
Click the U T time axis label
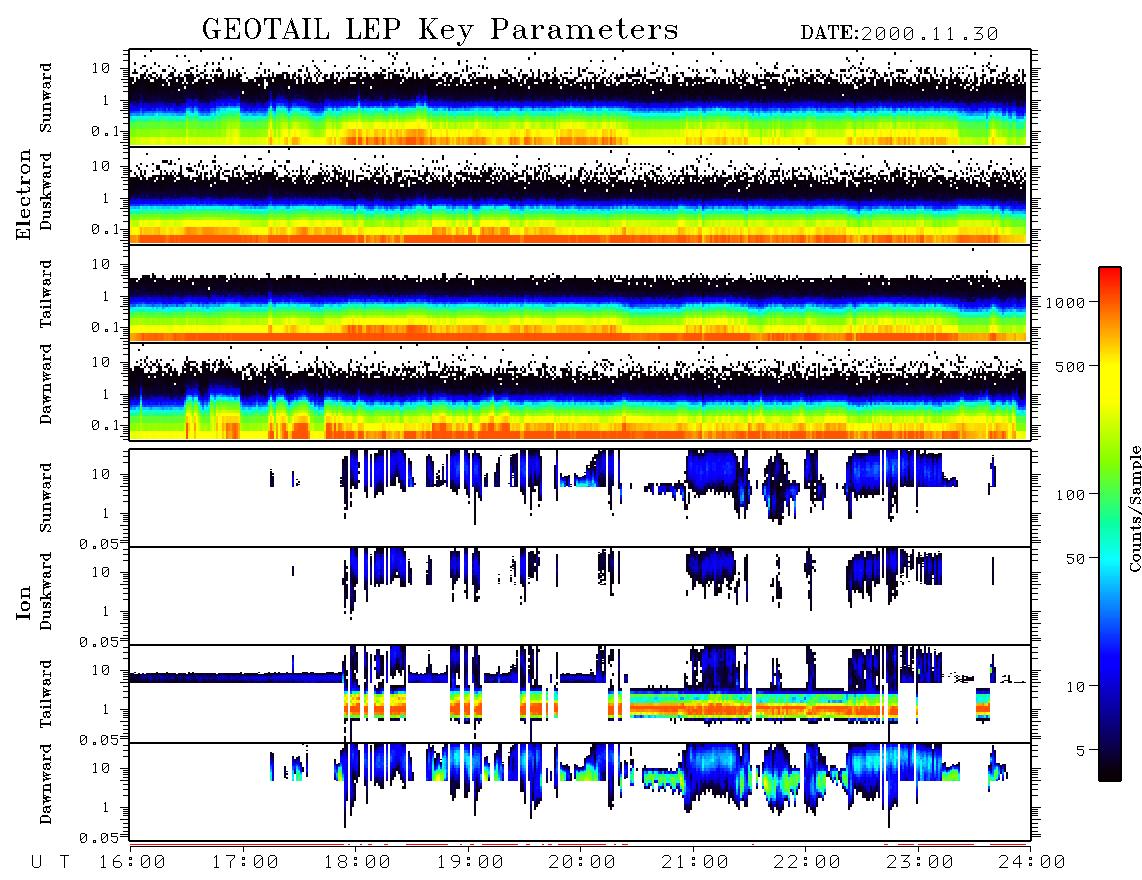pos(50,863)
